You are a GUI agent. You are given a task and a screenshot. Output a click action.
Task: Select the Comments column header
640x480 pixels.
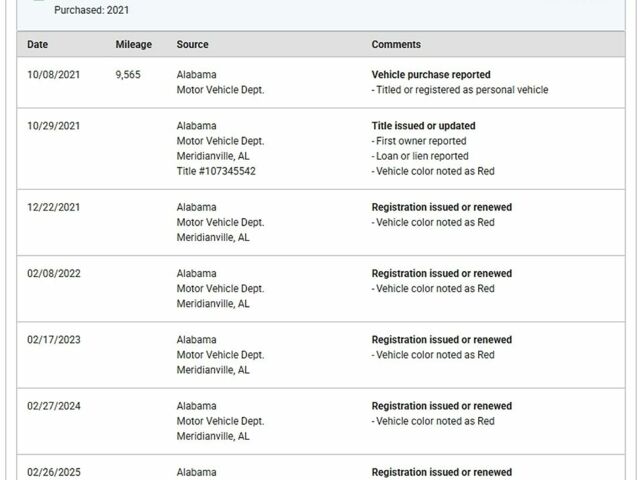click(x=396, y=44)
